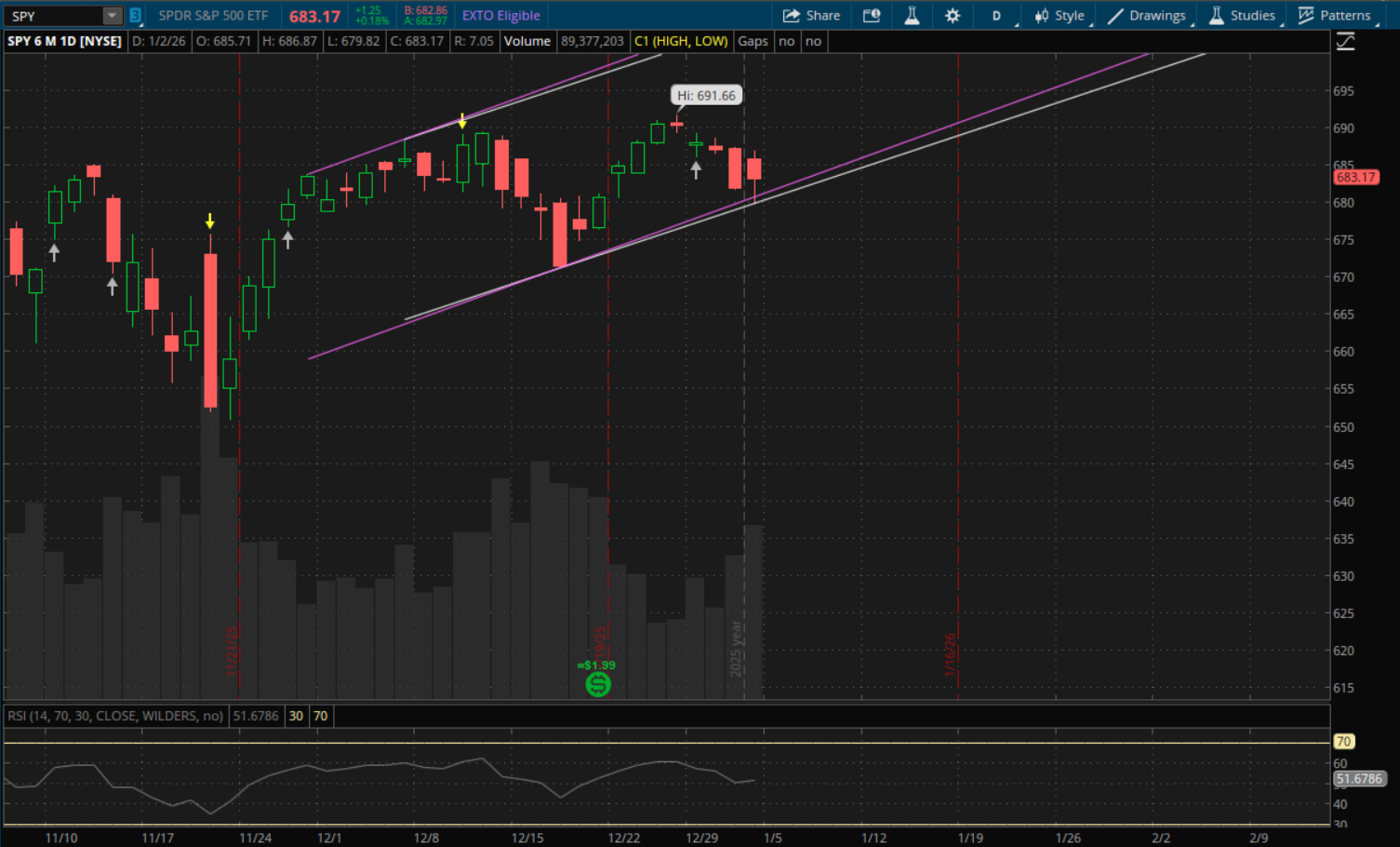Open the Patterns menu
The image size is (1400, 847).
[x=1335, y=16]
